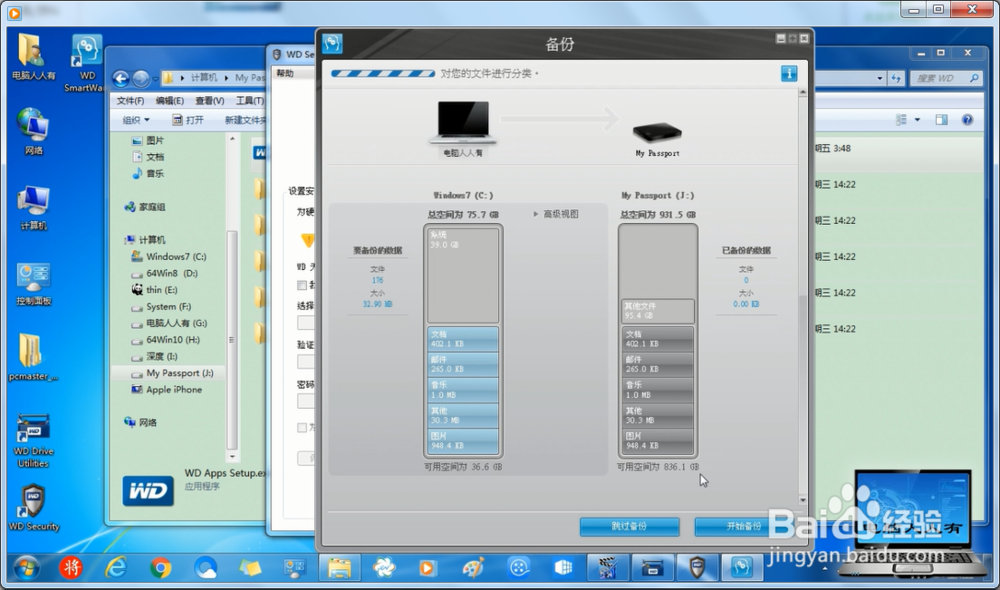
Task: Open the 编辑(E) menu in Explorer
Action: pos(170,101)
